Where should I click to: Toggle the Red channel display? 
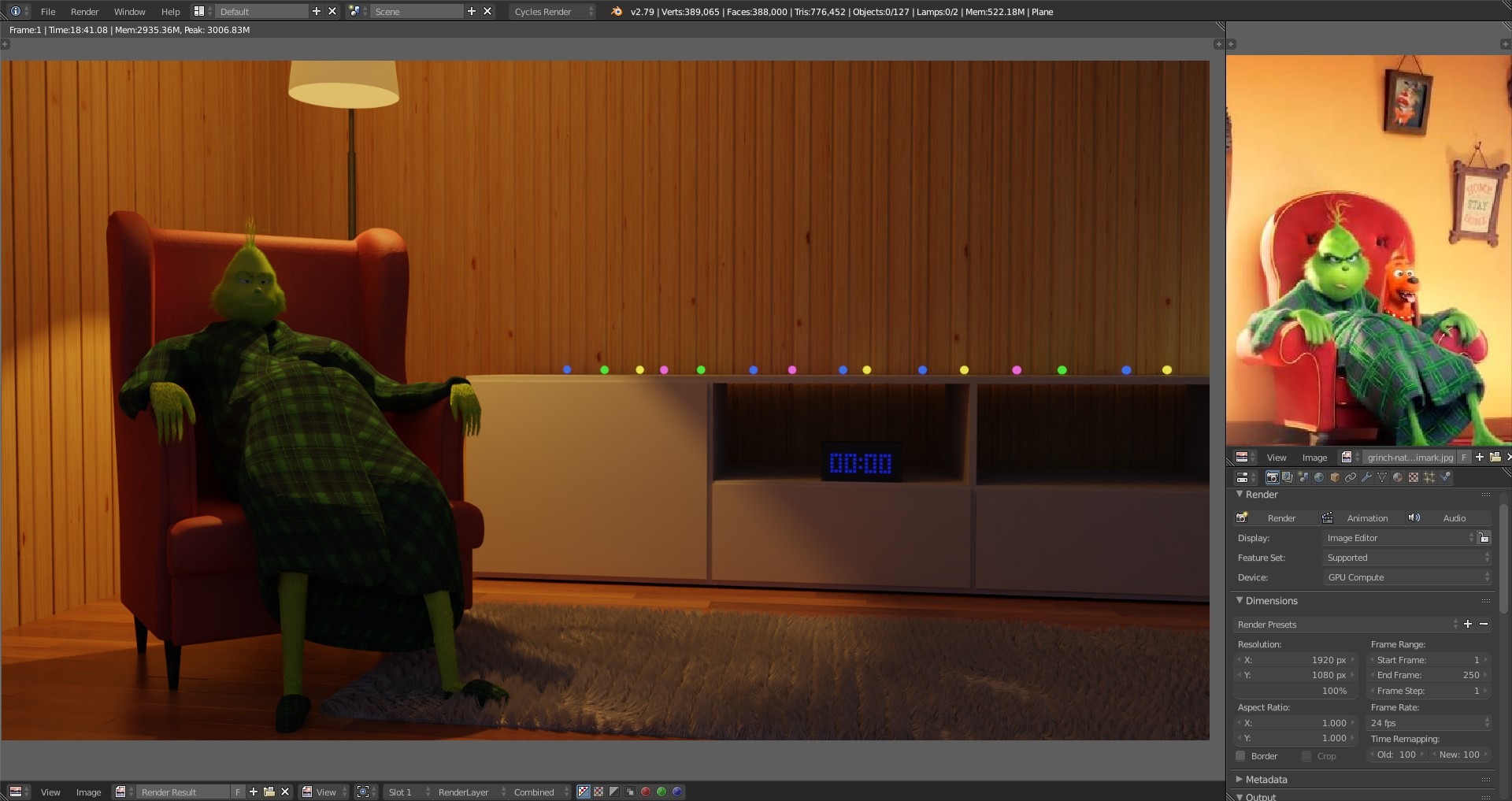[x=646, y=792]
